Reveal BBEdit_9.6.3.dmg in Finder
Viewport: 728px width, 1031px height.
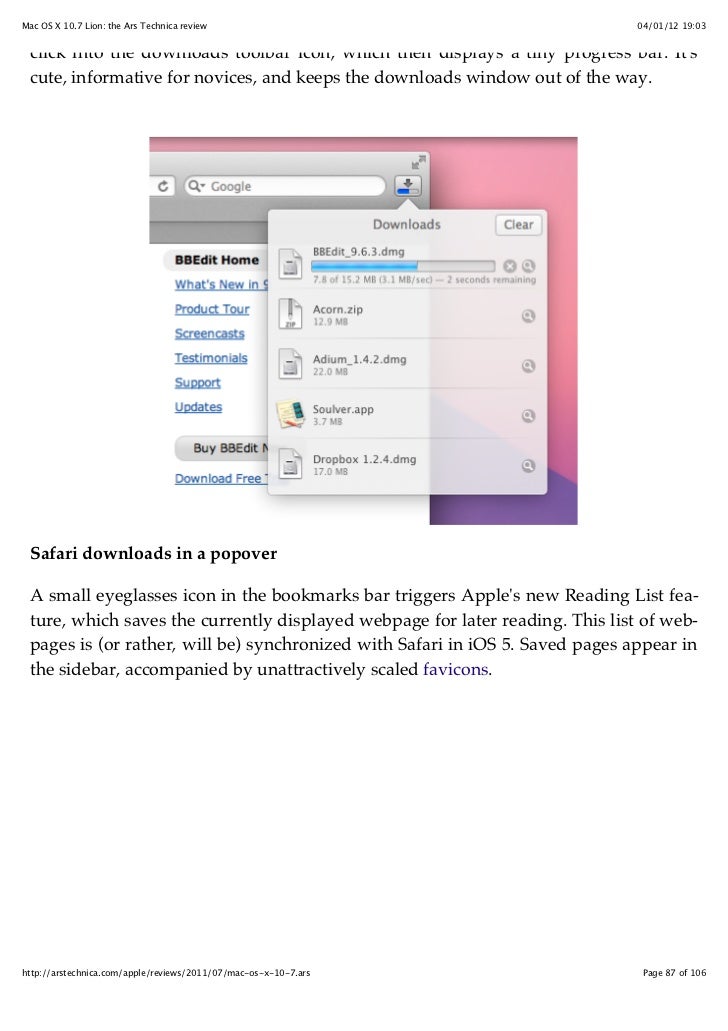tap(528, 266)
